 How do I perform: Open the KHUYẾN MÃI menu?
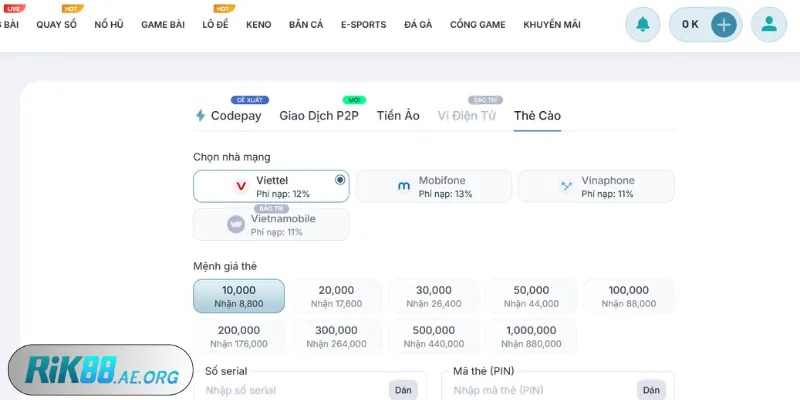coord(551,24)
